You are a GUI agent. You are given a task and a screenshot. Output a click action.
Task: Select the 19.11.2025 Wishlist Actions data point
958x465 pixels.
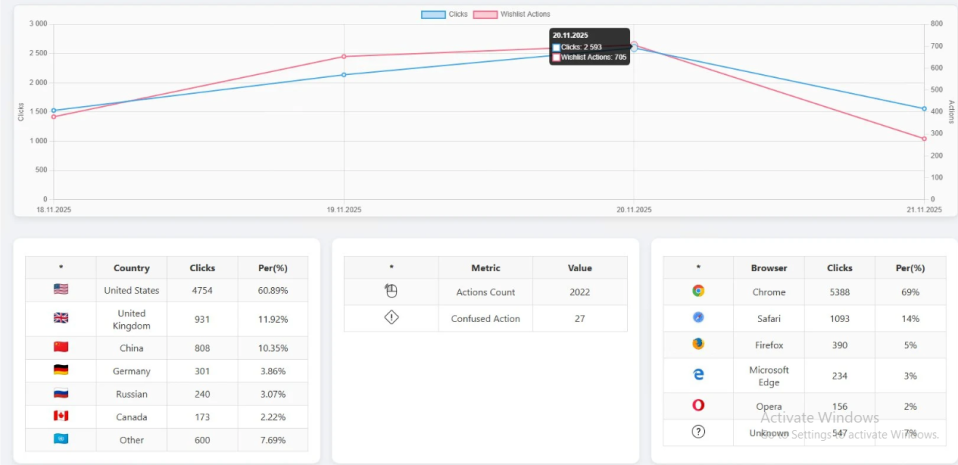pyautogui.click(x=344, y=56)
